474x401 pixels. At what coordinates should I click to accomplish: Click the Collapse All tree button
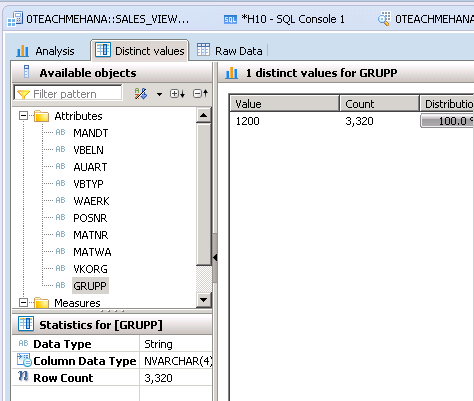click(x=201, y=93)
